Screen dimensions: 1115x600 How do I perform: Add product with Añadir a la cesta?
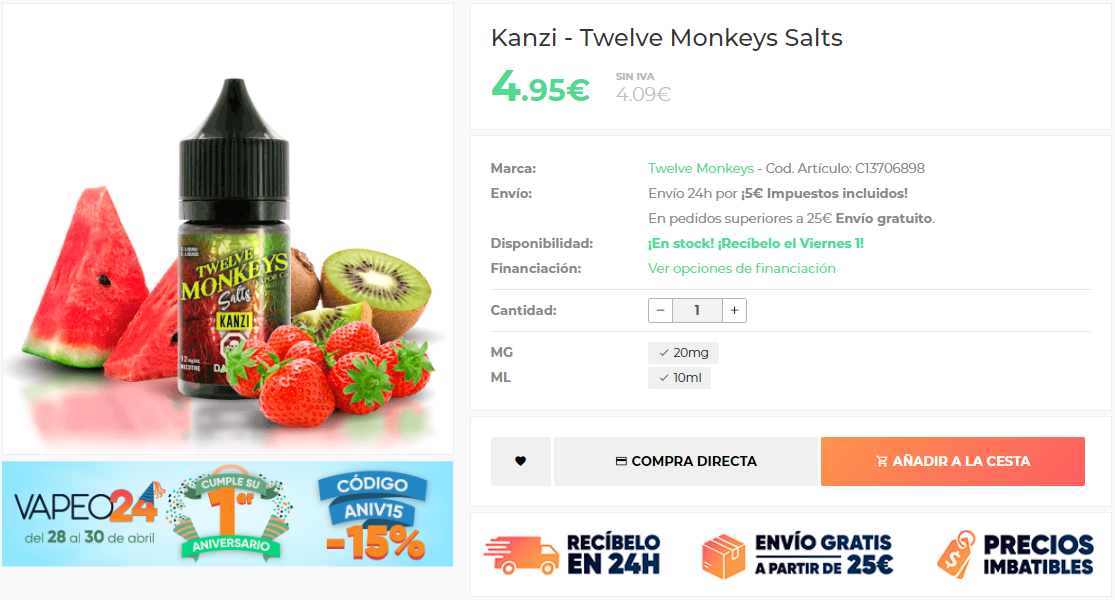pos(953,461)
